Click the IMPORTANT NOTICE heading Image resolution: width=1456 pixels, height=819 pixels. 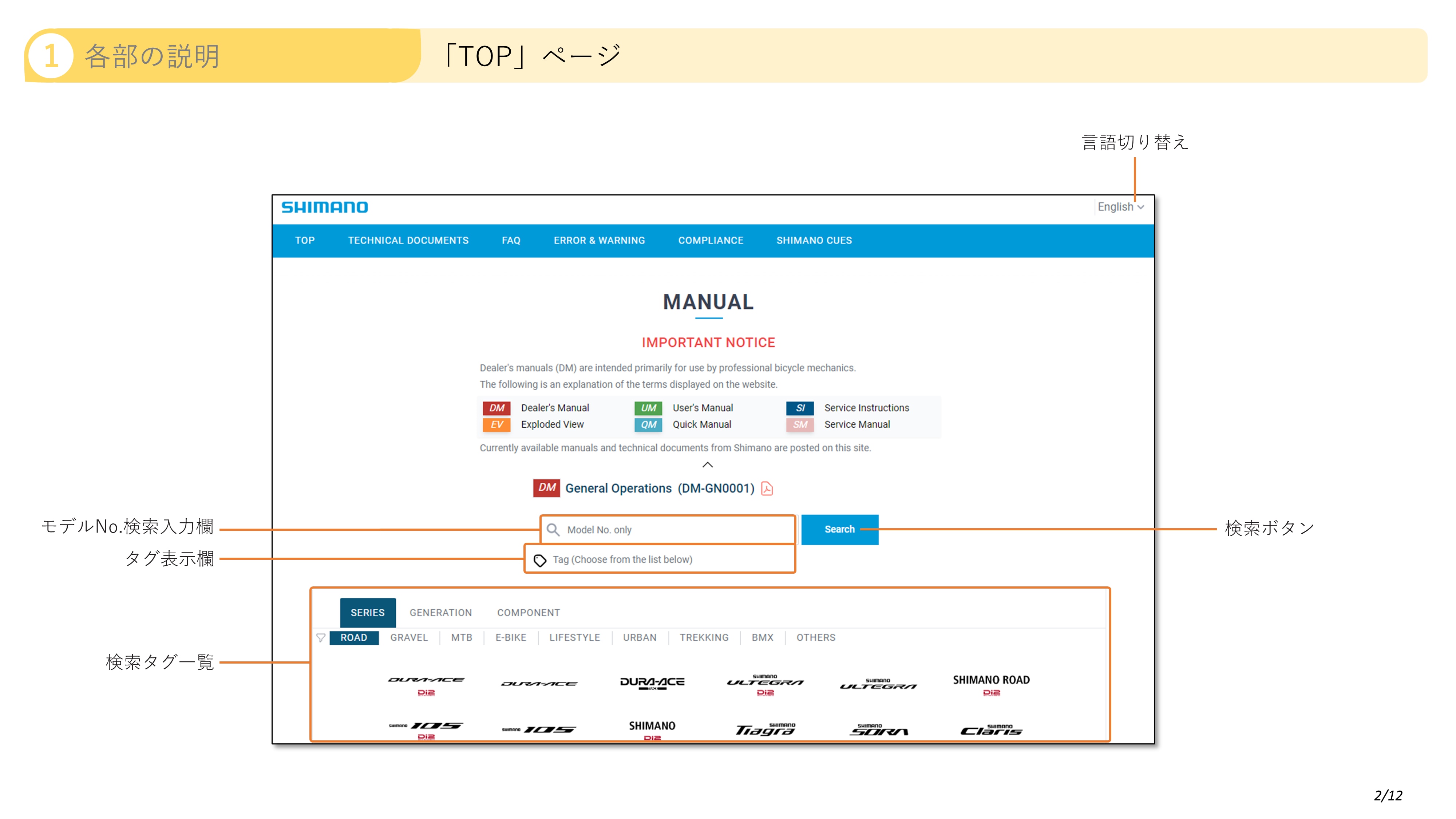(x=708, y=343)
